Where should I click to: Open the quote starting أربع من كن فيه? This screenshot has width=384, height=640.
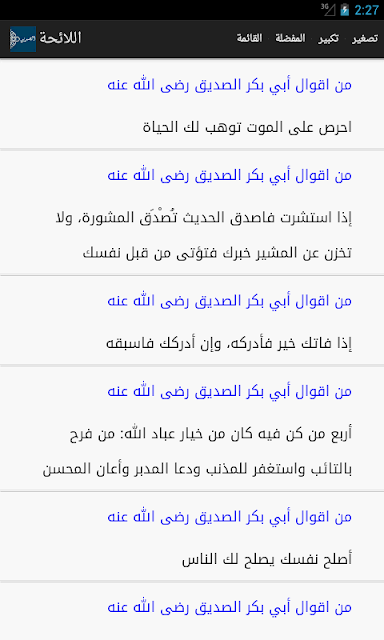[x=211, y=433]
